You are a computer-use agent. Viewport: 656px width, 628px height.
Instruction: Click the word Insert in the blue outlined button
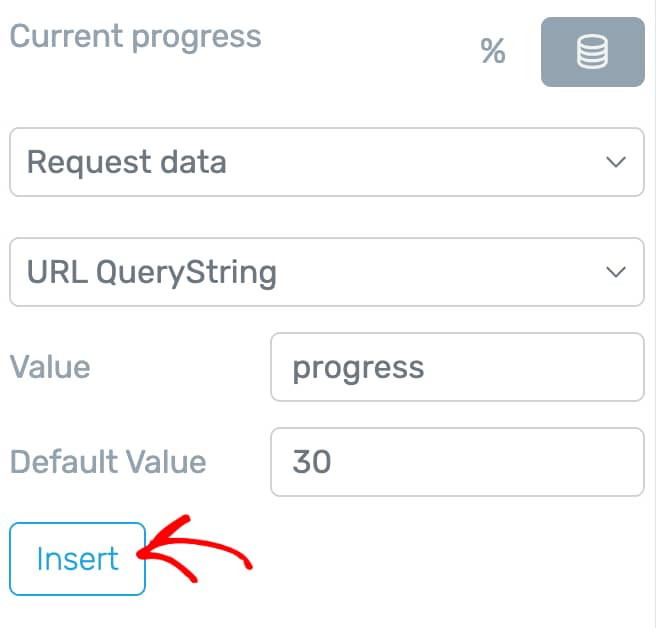point(77,559)
